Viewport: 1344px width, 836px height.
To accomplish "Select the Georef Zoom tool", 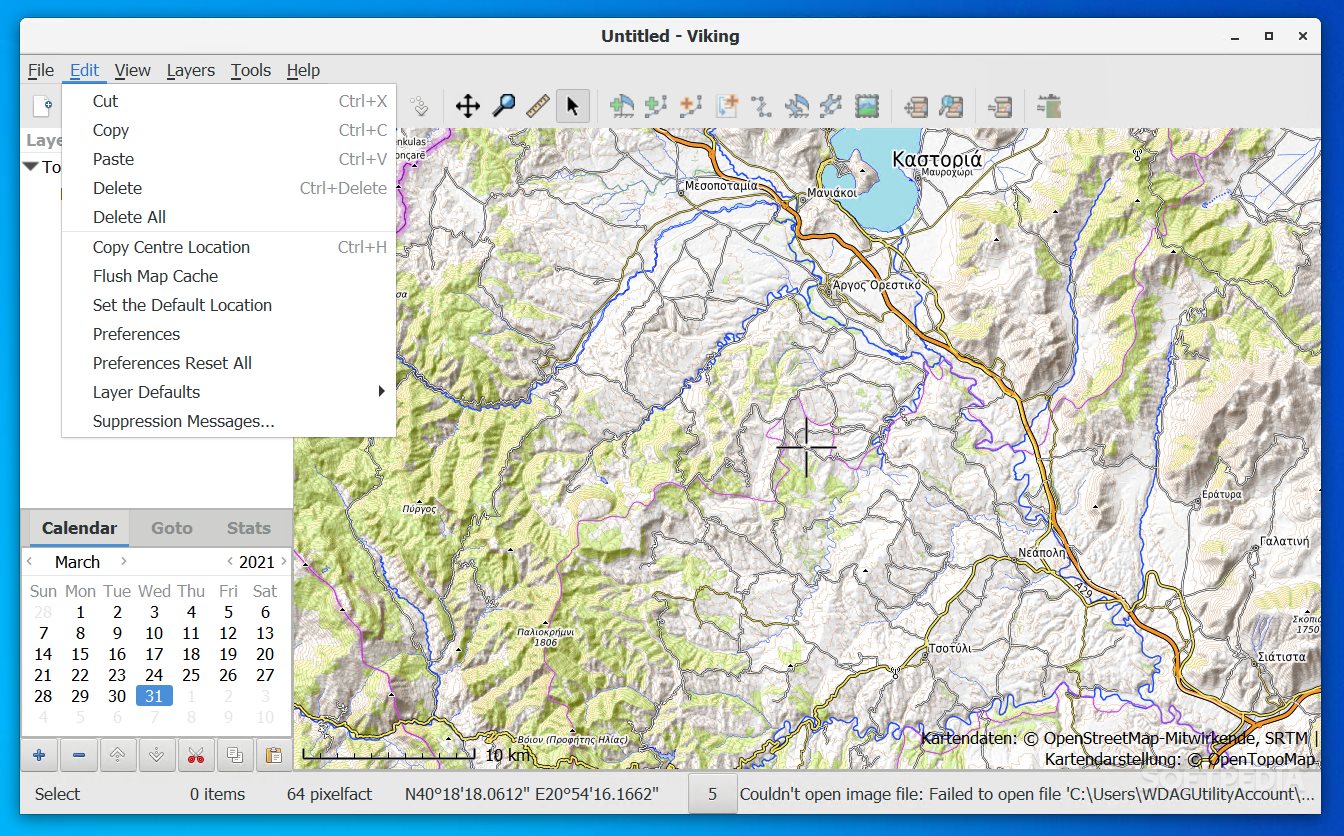I will click(x=951, y=106).
